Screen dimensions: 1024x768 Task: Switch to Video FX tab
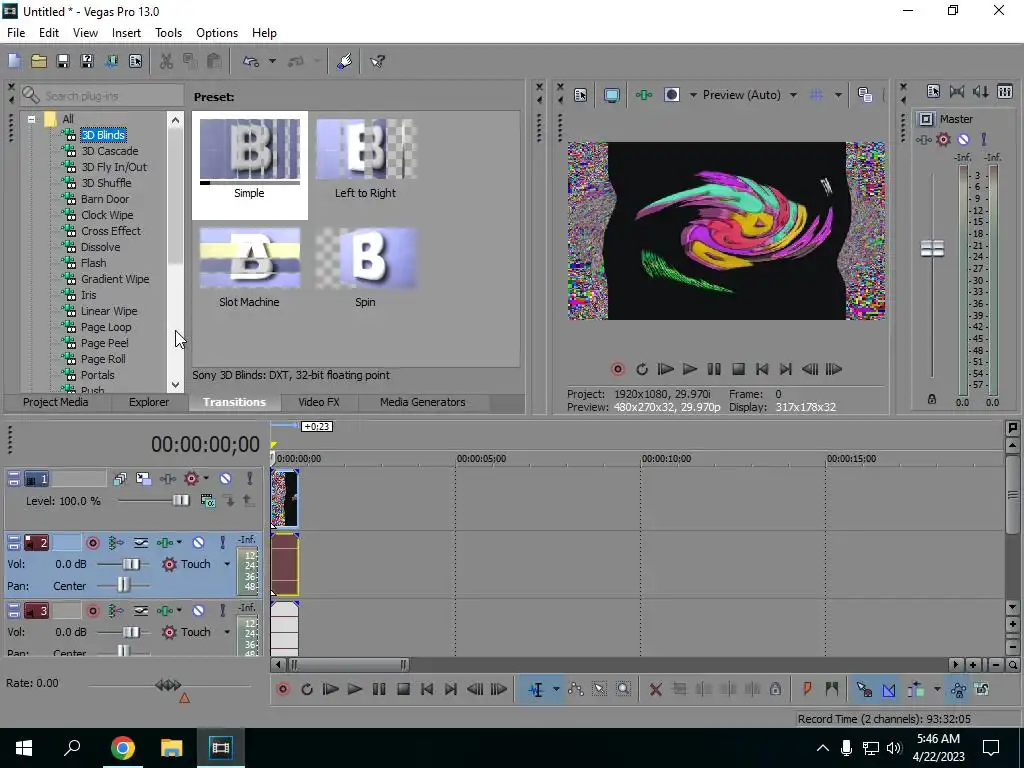319,402
